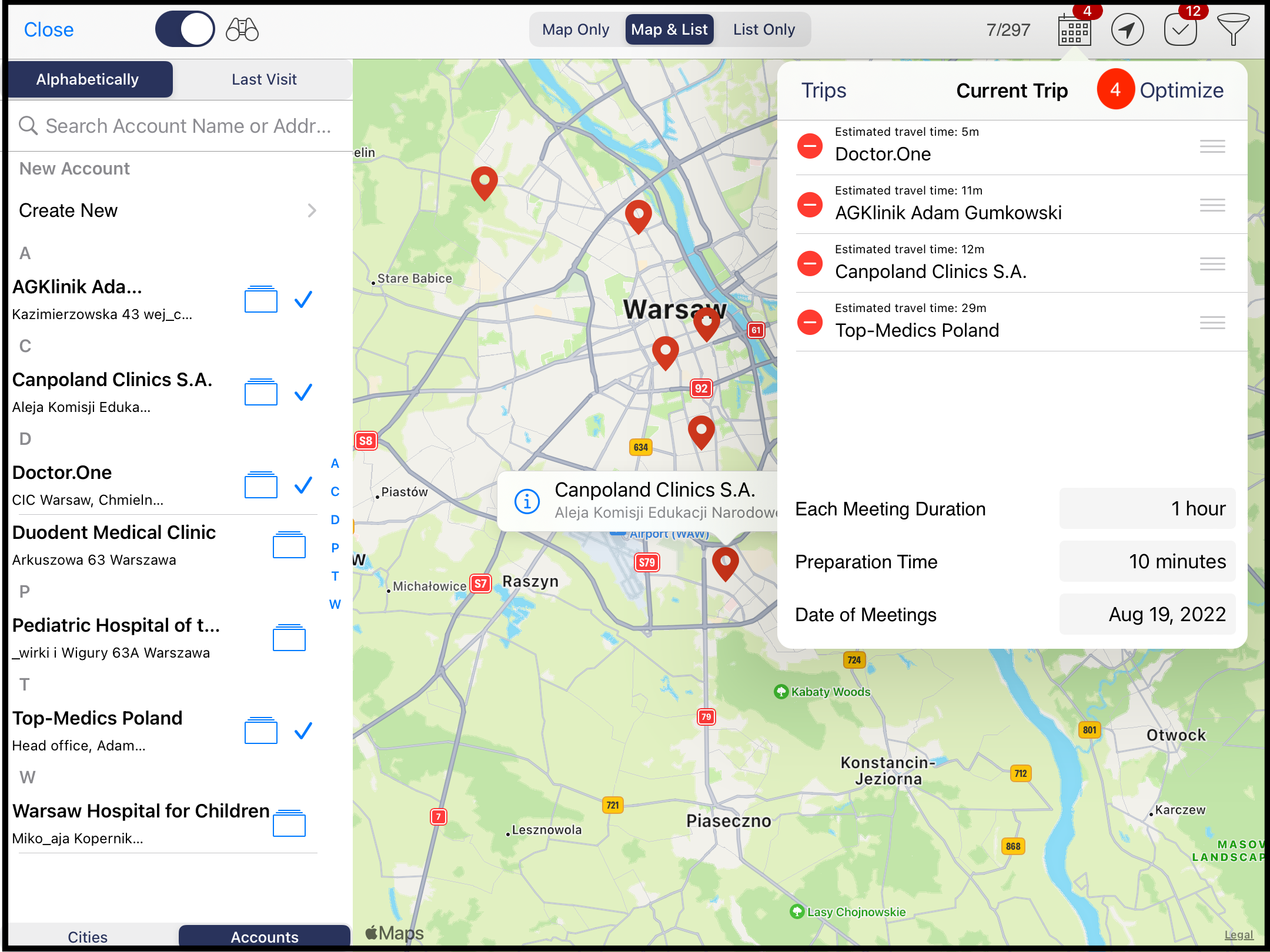Change the Date of Meetings value

1147,614
